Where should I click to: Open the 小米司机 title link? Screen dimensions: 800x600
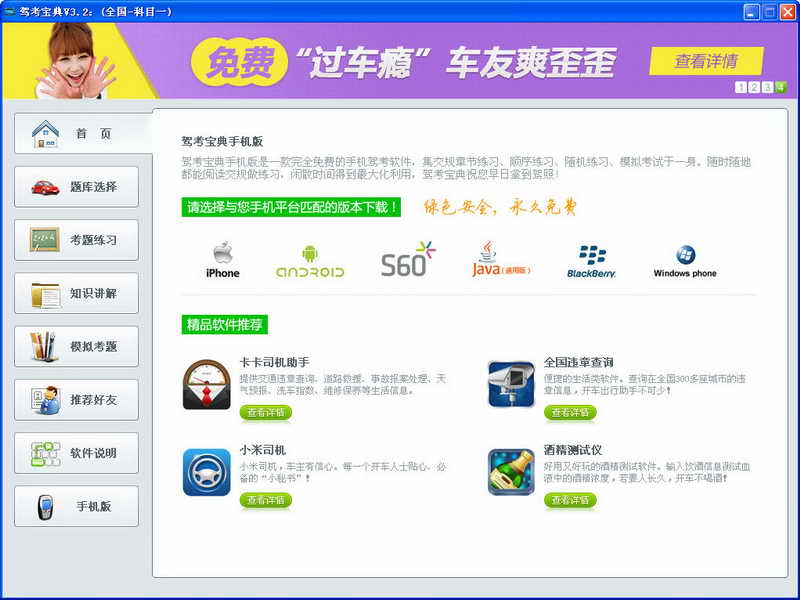(263, 450)
